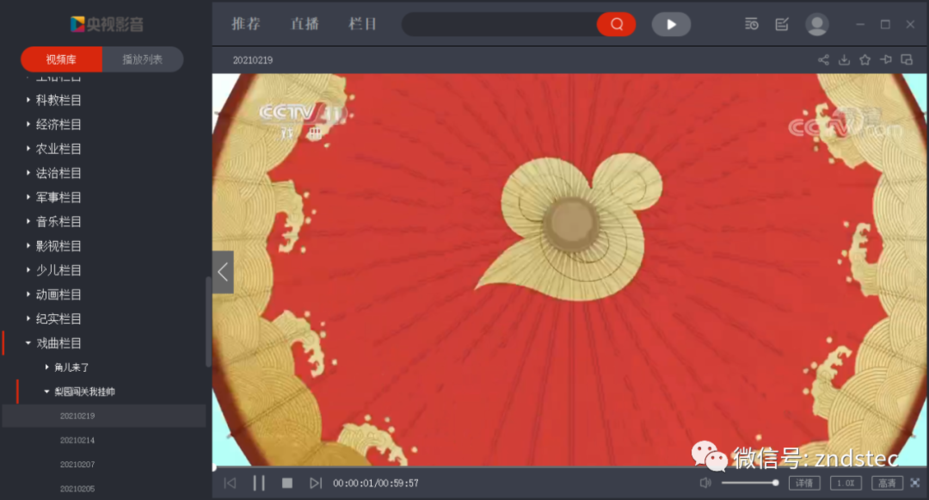The image size is (929, 500).
Task: Click inside the search input field
Action: (x=499, y=24)
